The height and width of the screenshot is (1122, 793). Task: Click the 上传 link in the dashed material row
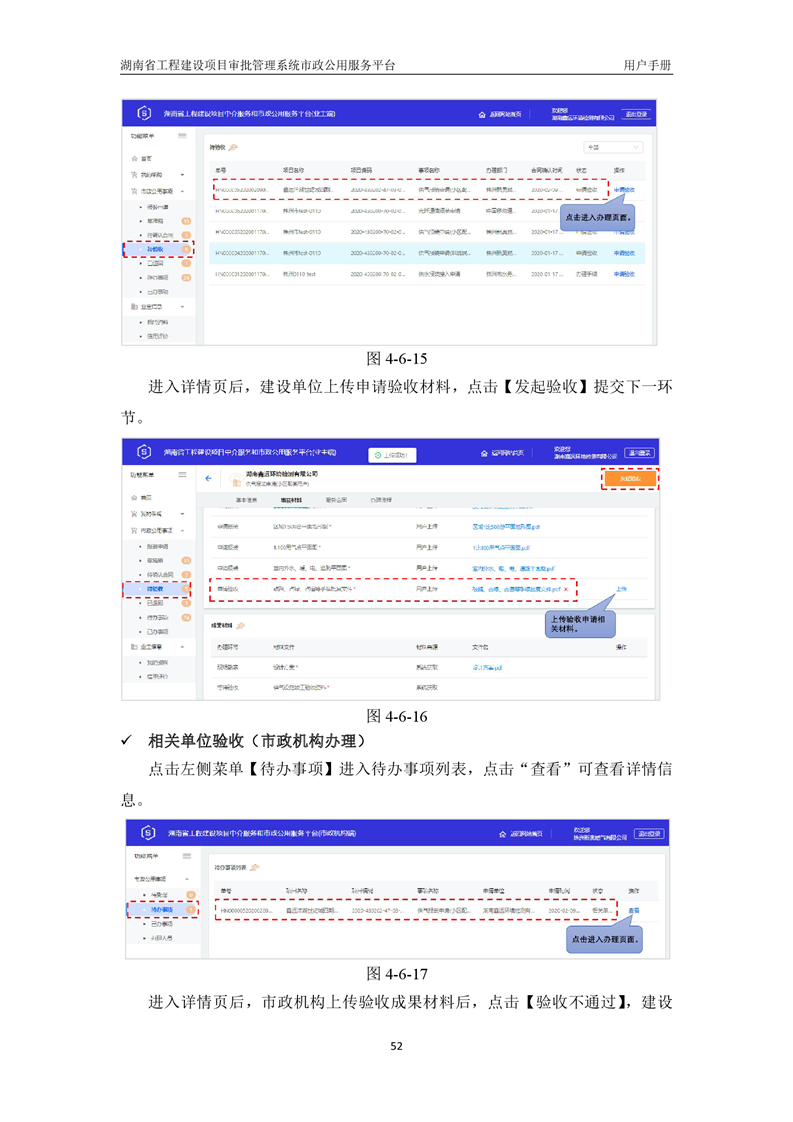[x=621, y=589]
